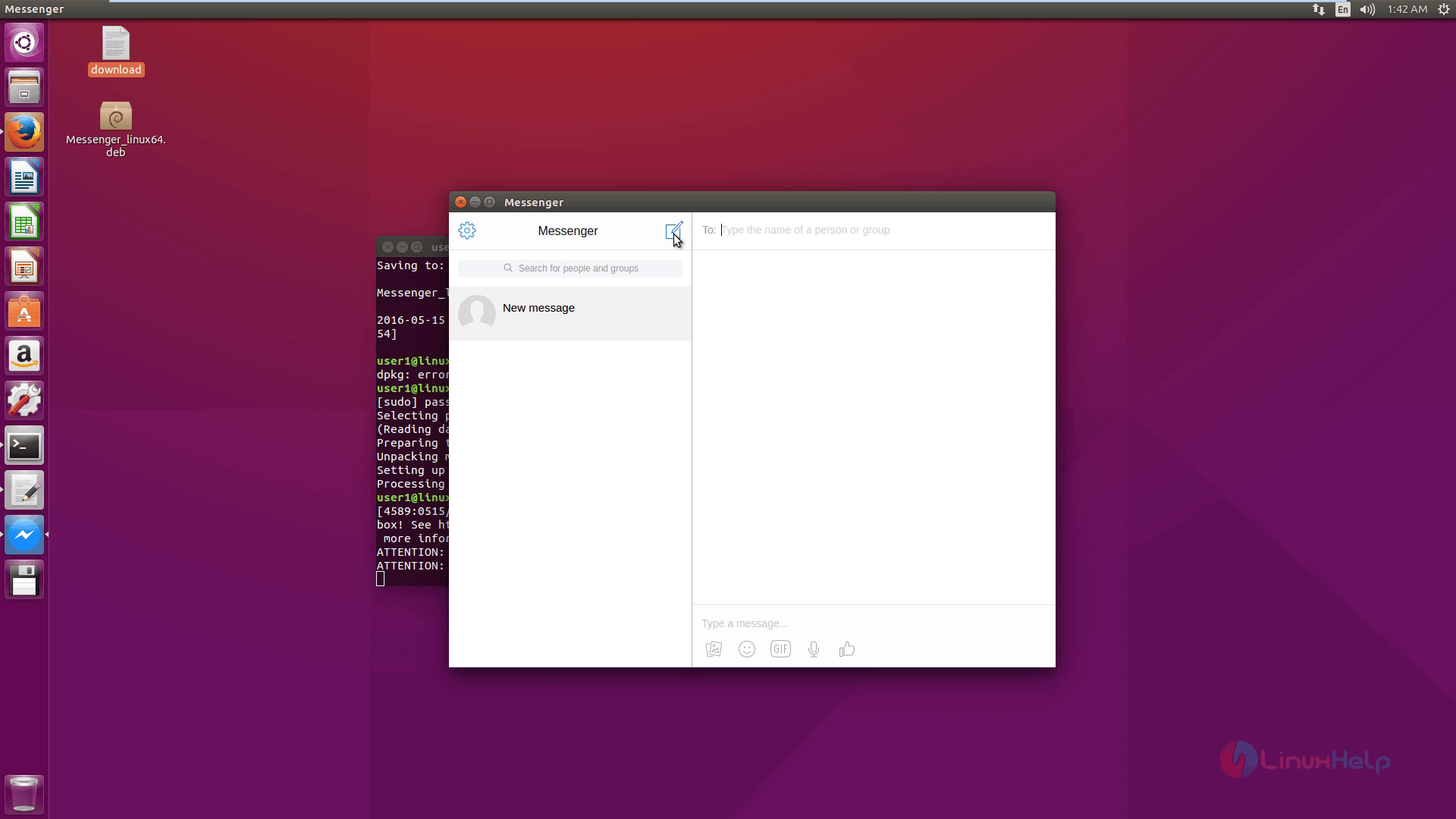Screen dimensions: 1456x819
Task: Click the New message profile avatar
Action: click(477, 313)
